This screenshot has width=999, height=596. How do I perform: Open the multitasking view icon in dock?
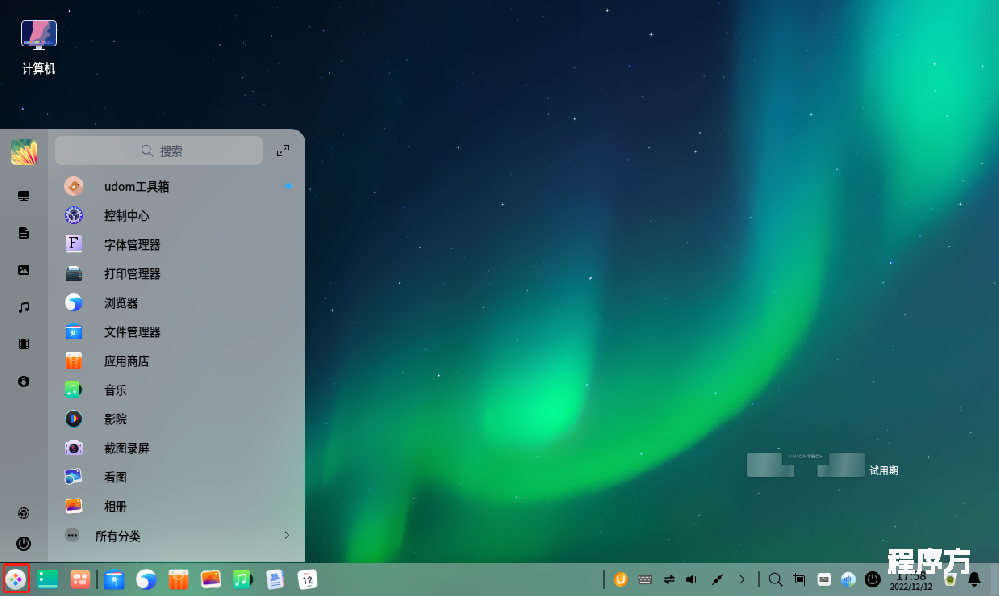pyautogui.click(x=80, y=579)
